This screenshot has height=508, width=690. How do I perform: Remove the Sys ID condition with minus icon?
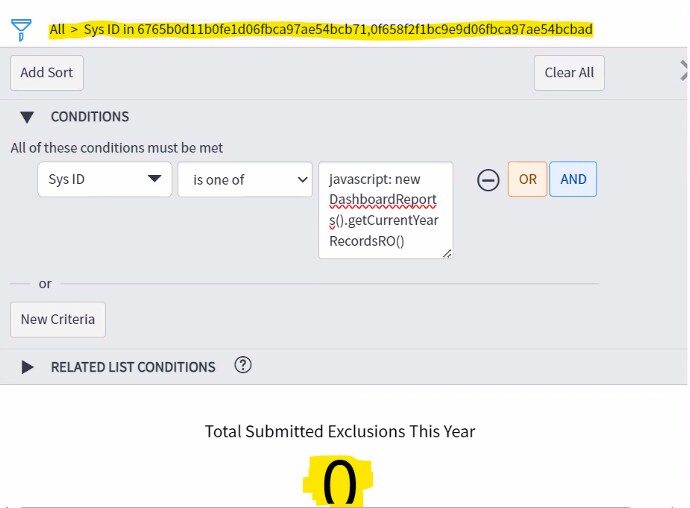pyautogui.click(x=488, y=180)
